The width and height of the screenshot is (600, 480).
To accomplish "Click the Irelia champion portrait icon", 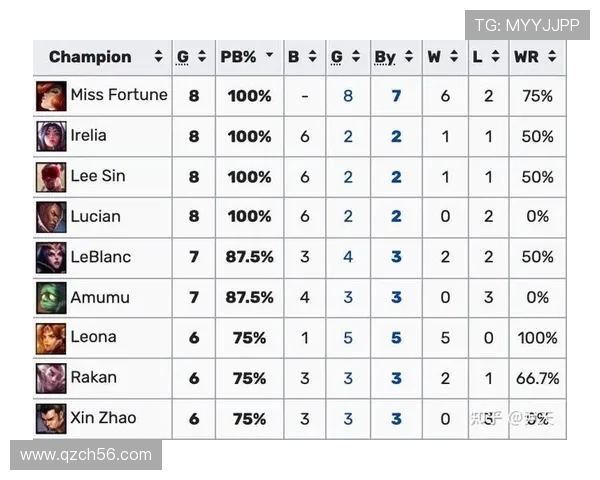I will tap(51, 137).
